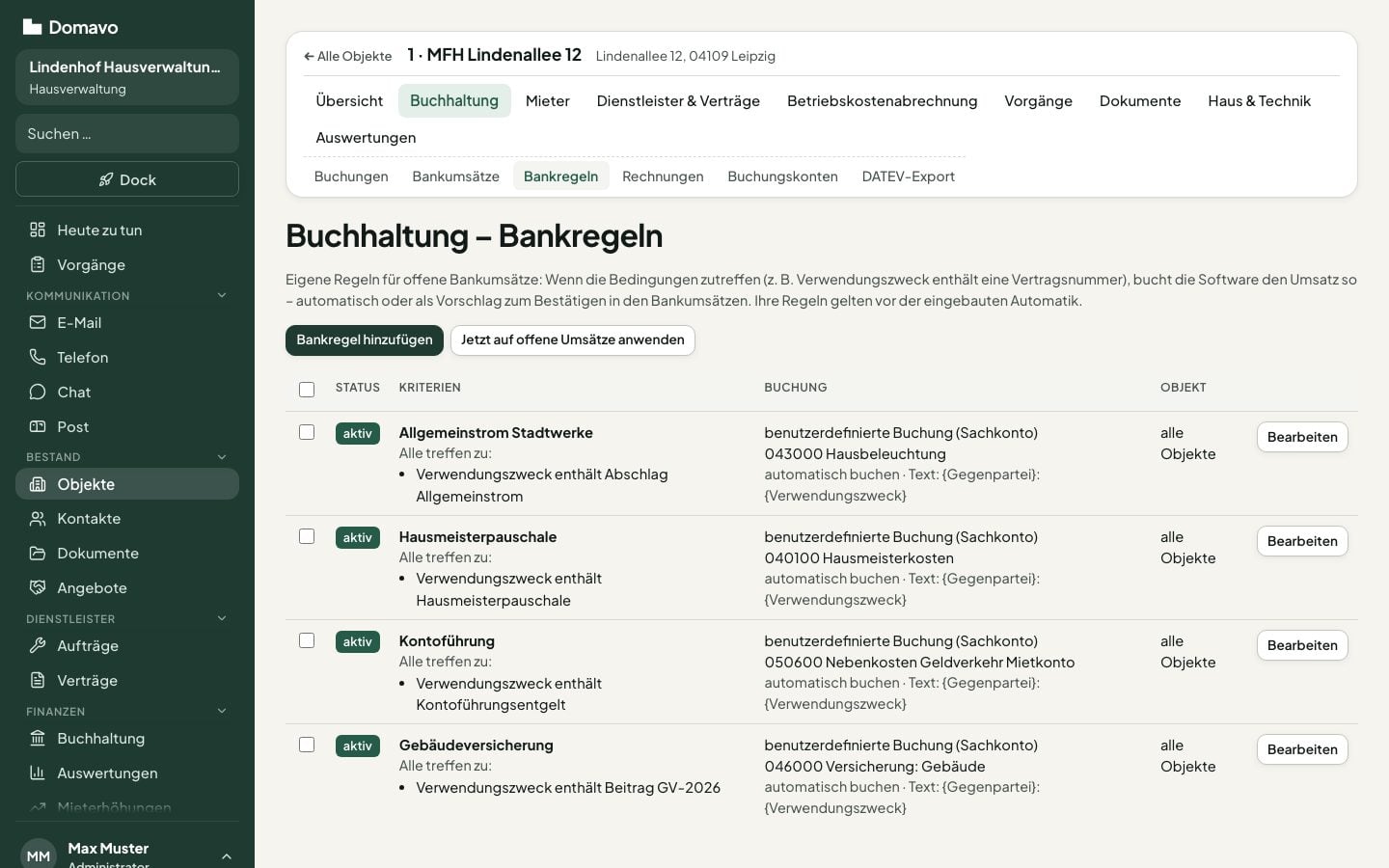
Task: Click the Bankregel hinzufügen button
Action: (x=365, y=340)
